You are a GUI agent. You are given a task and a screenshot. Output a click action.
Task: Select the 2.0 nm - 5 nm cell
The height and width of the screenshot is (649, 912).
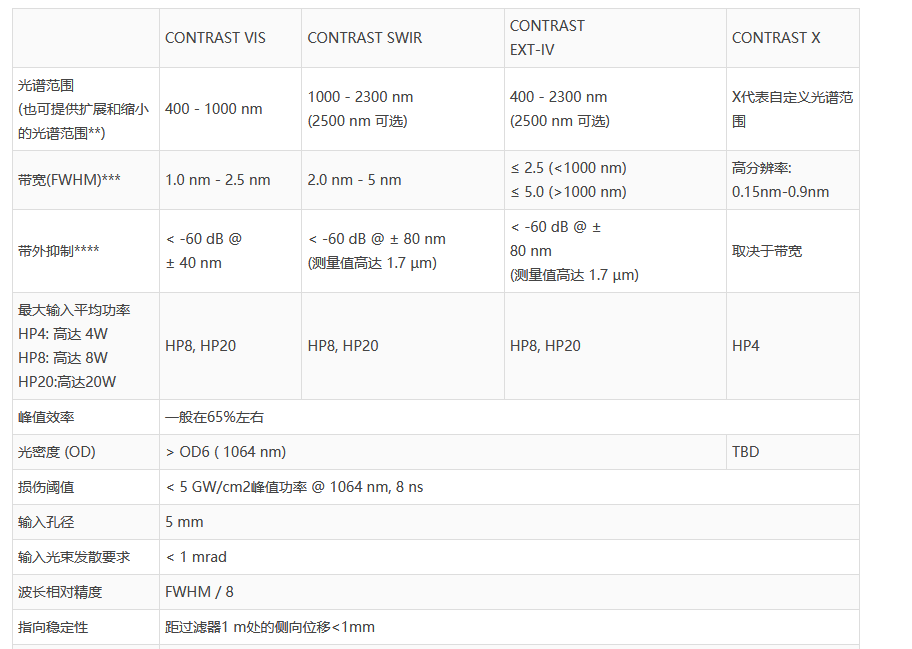pyautogui.click(x=354, y=180)
